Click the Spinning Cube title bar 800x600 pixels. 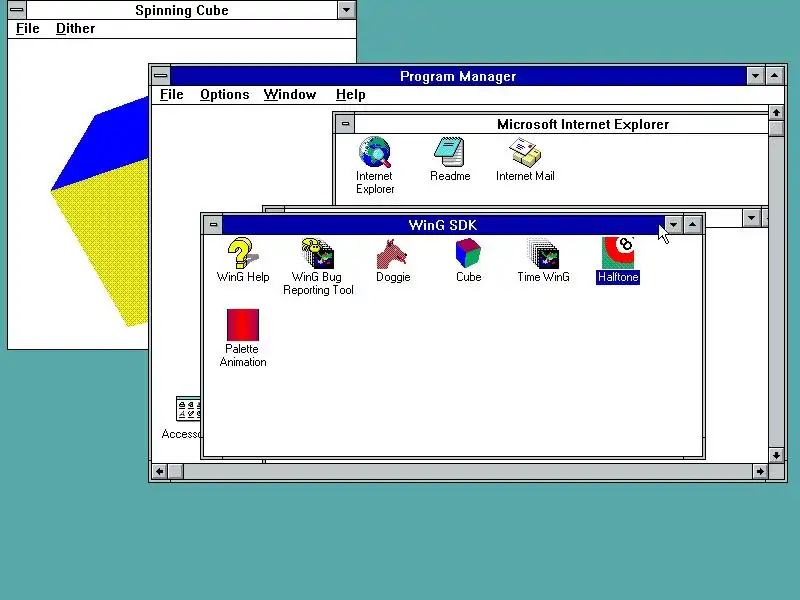pyautogui.click(x=182, y=10)
